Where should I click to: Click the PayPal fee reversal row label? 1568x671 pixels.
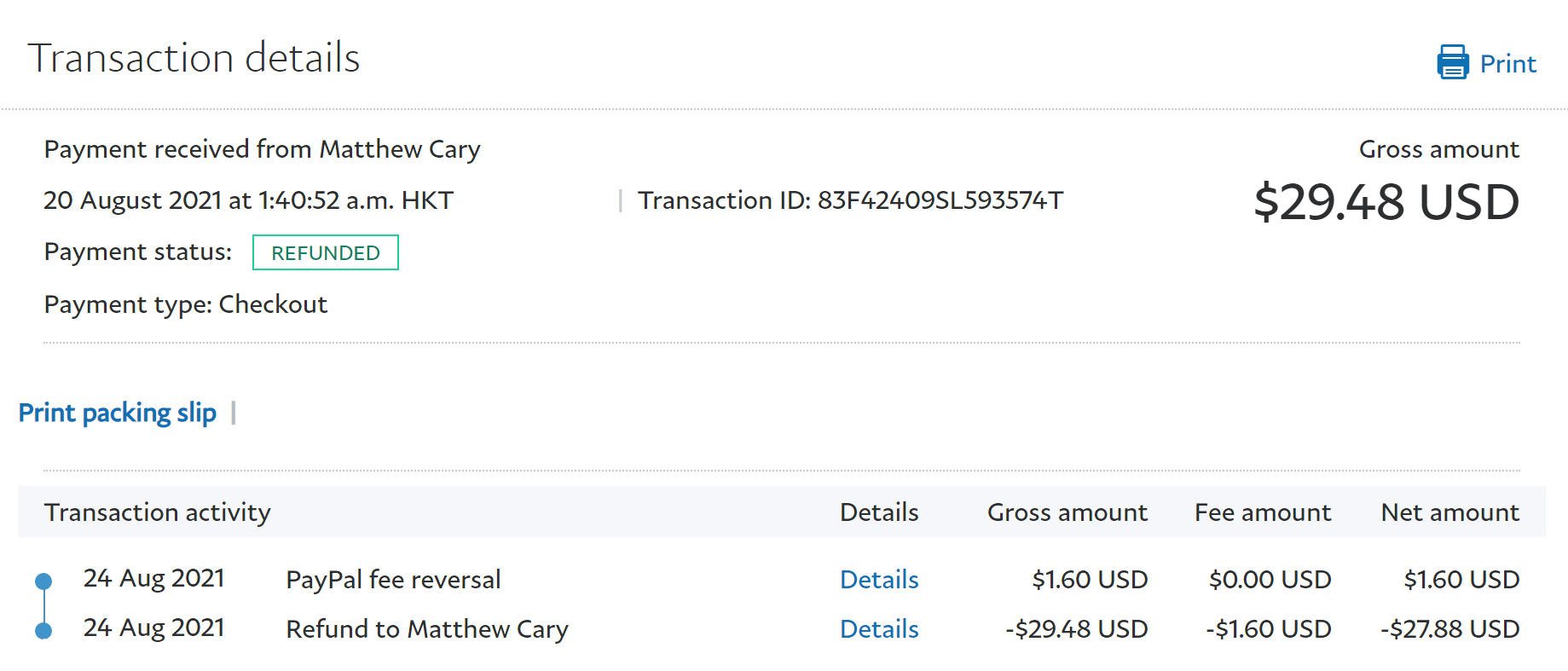click(x=393, y=580)
